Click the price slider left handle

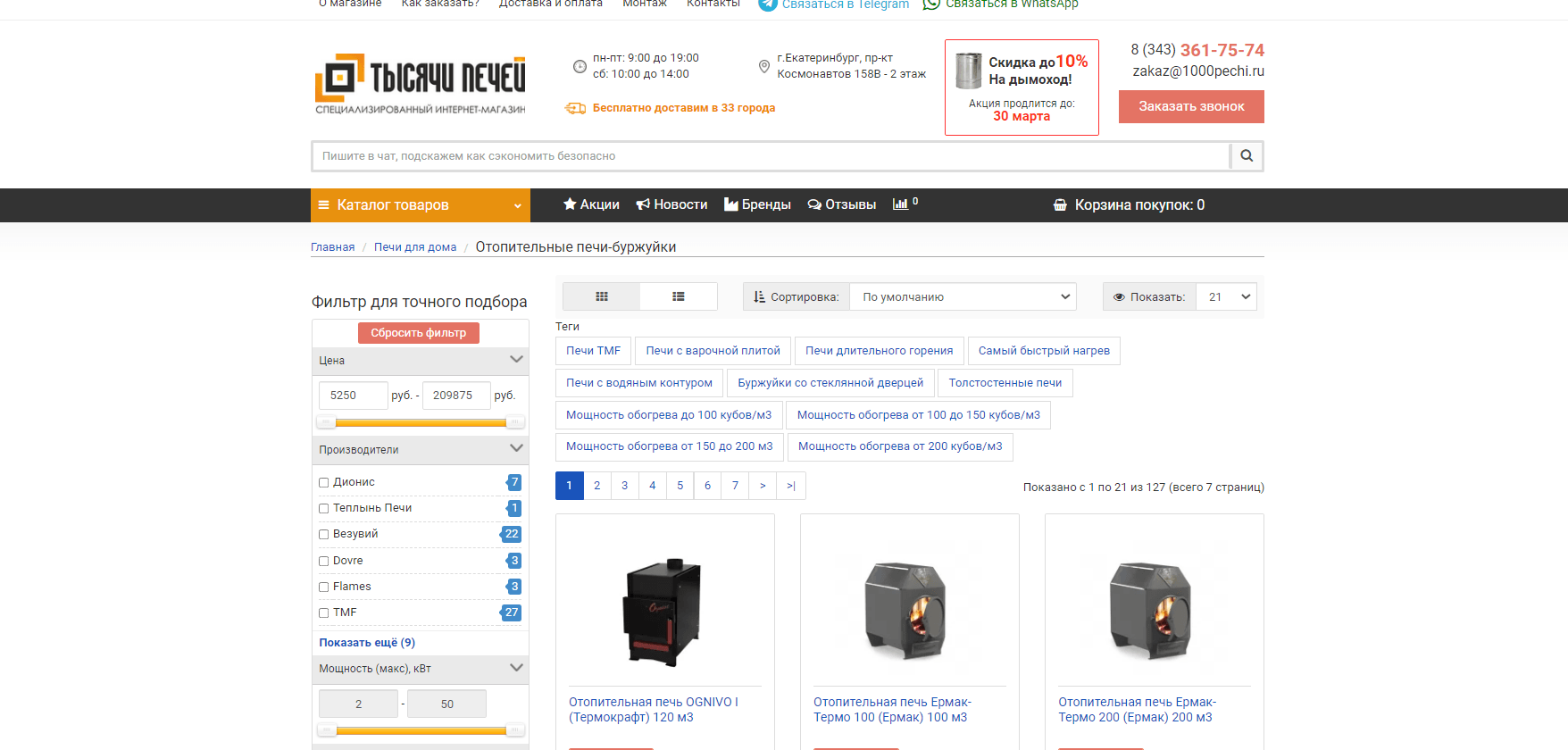click(x=327, y=422)
